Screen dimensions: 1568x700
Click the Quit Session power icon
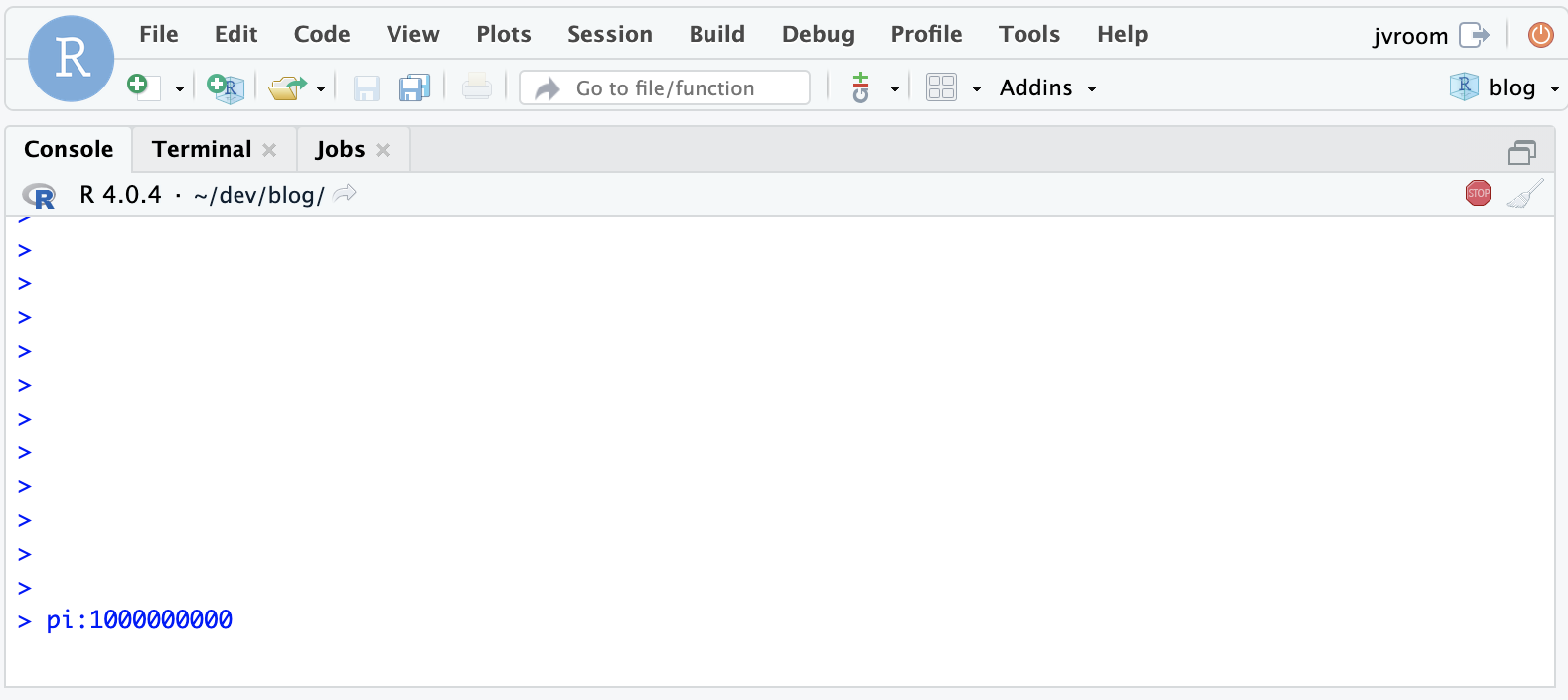coord(1540,35)
